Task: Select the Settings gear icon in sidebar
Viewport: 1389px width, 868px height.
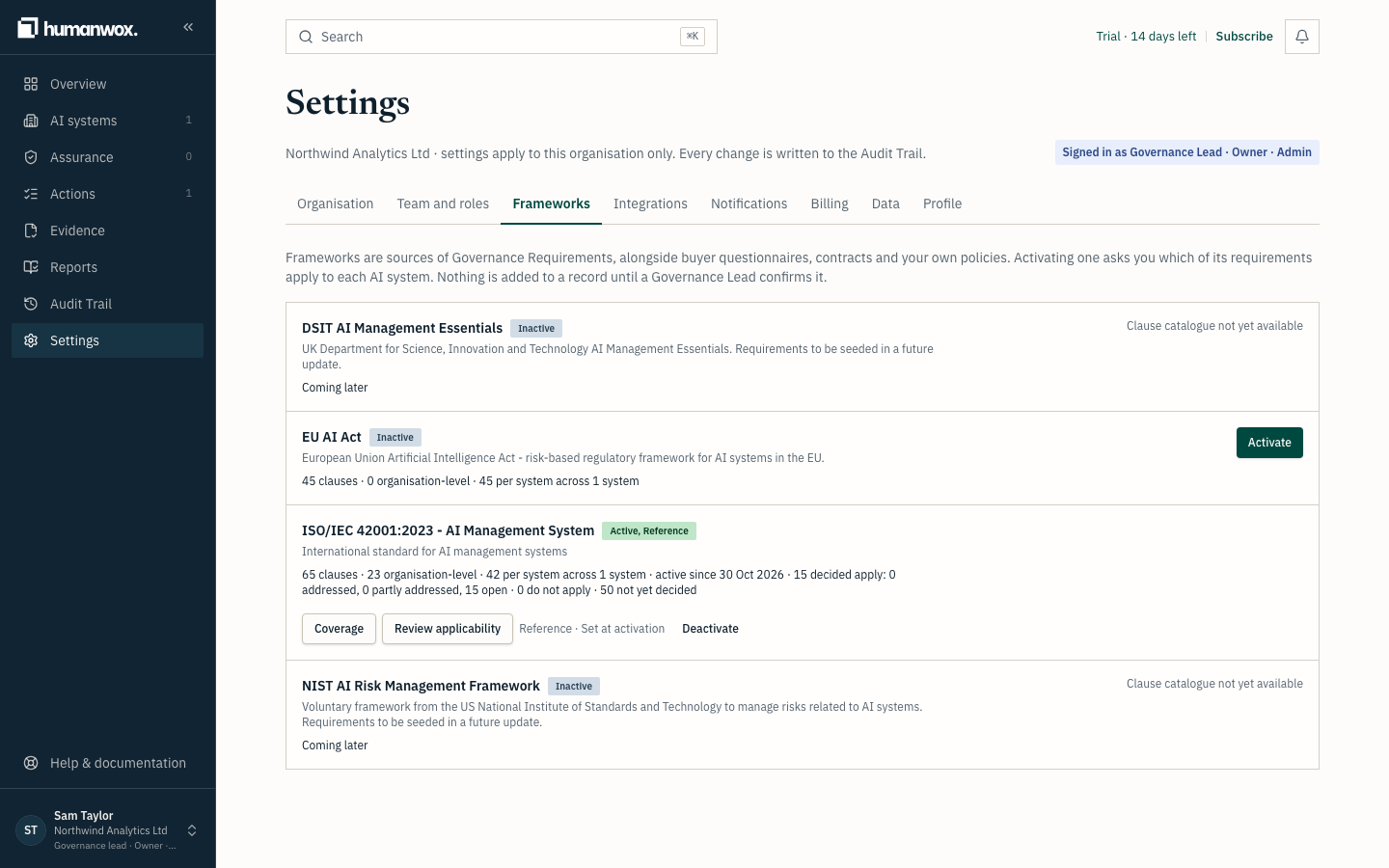Action: pyautogui.click(x=31, y=340)
